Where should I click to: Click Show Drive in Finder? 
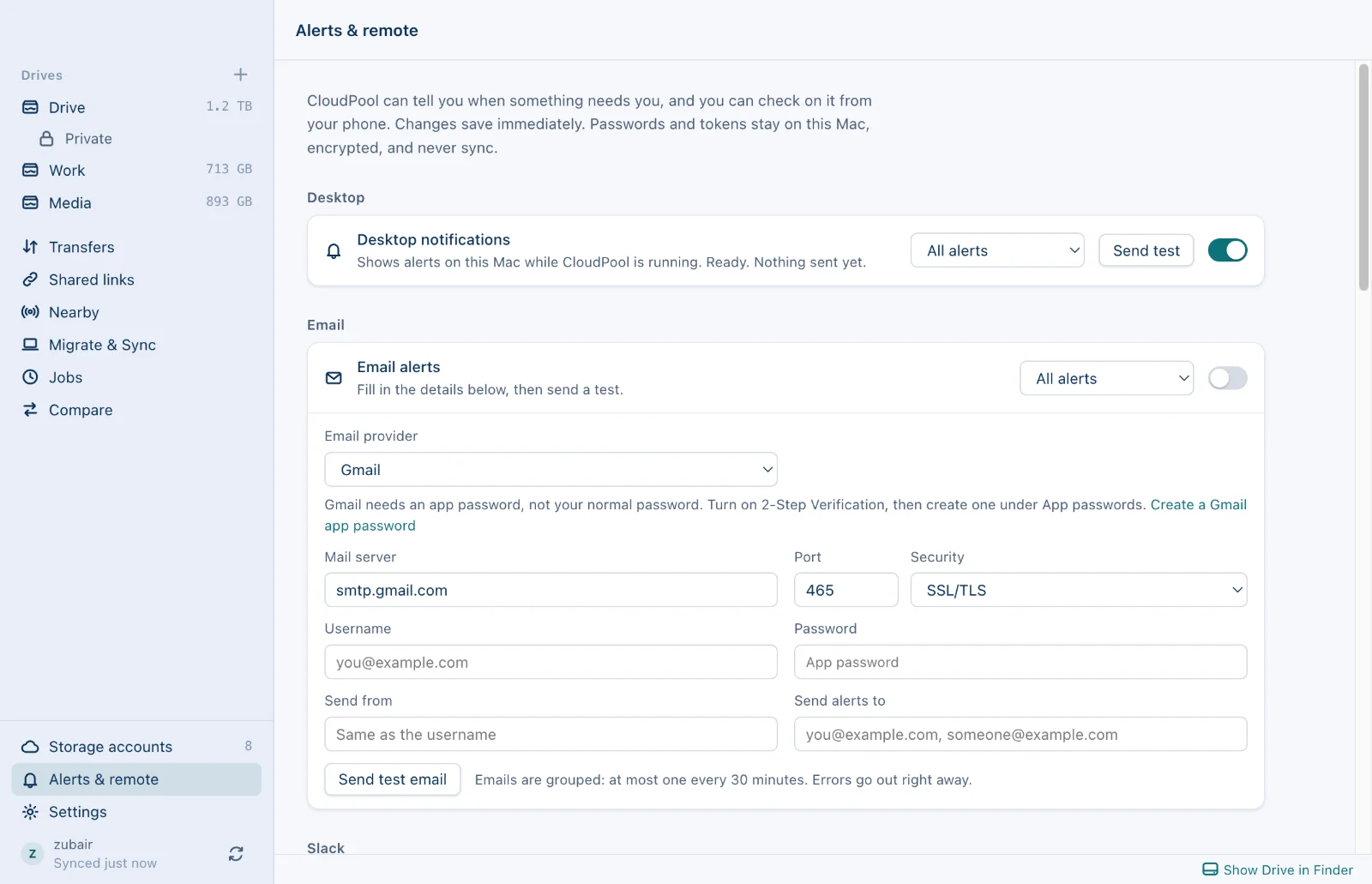1278,869
